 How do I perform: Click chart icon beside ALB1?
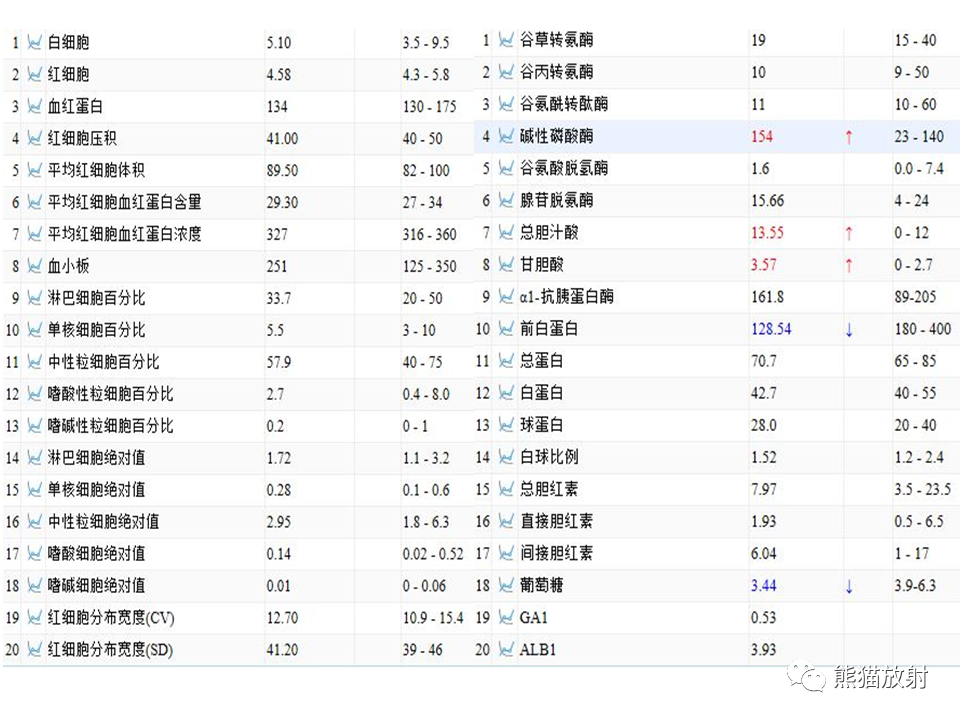(506, 650)
